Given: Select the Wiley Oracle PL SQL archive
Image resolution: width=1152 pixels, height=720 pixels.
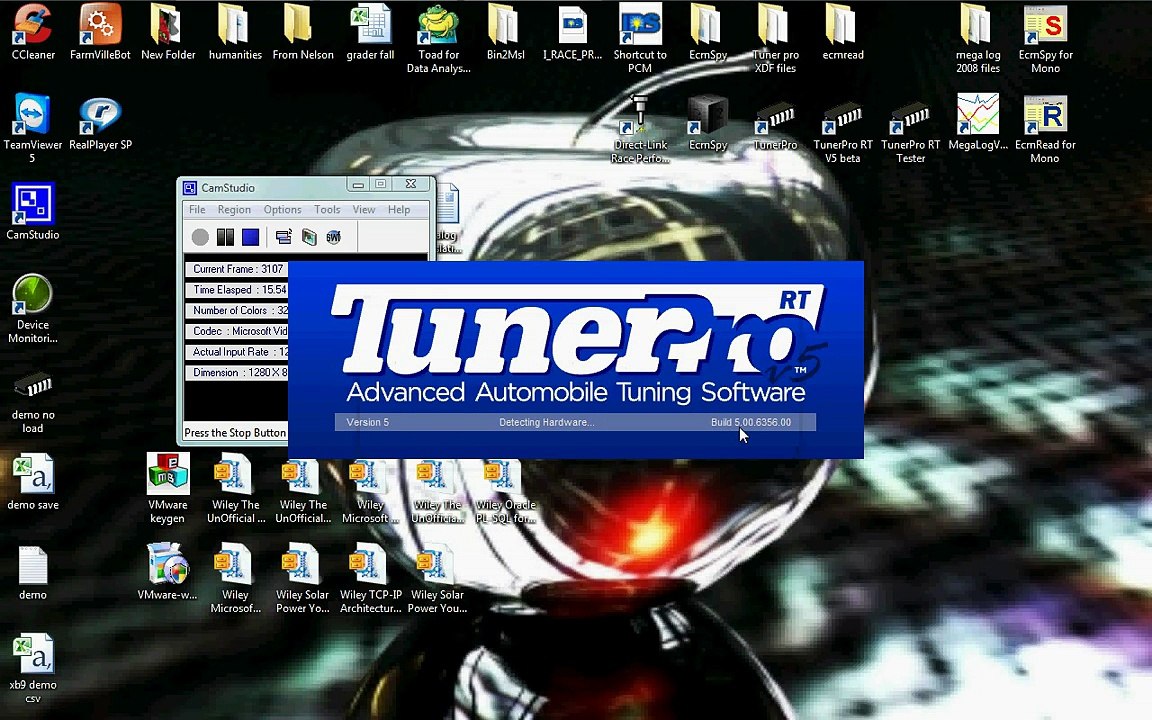Looking at the screenshot, I should (505, 489).
